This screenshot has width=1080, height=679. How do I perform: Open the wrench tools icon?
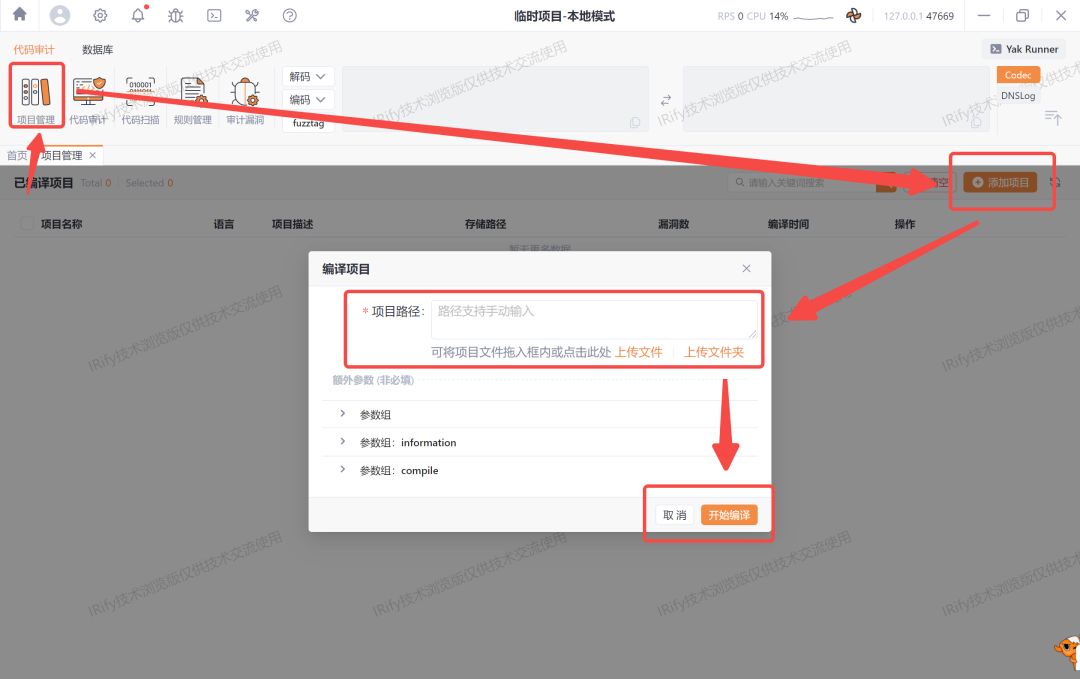251,15
